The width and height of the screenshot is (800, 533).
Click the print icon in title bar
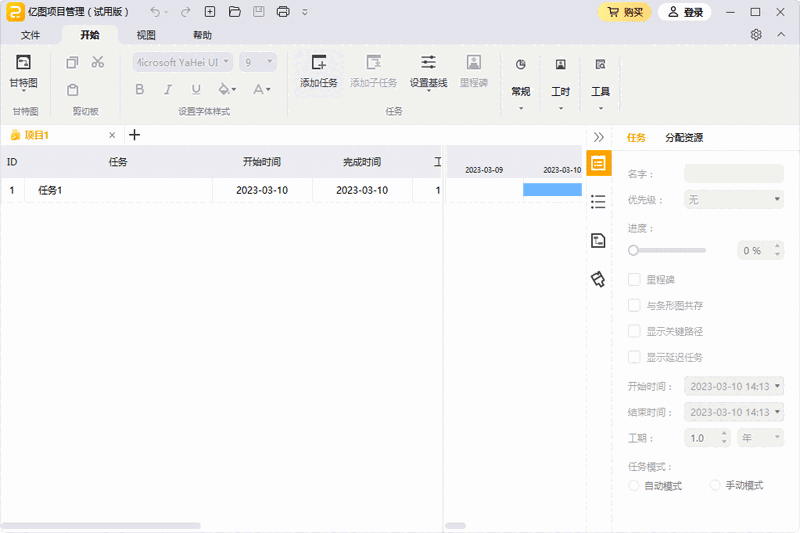[x=283, y=12]
